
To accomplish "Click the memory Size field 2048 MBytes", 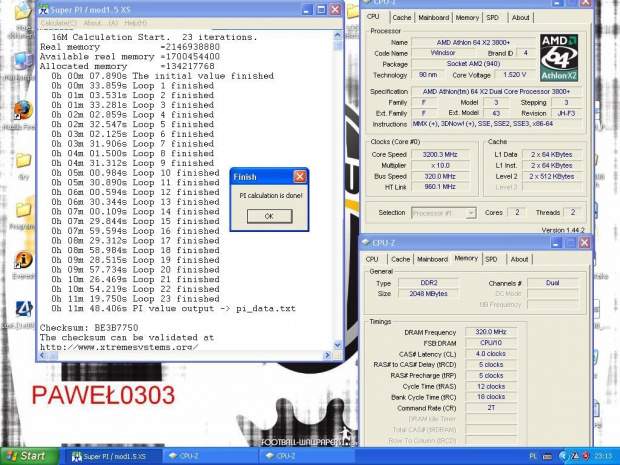I will 429,294.
